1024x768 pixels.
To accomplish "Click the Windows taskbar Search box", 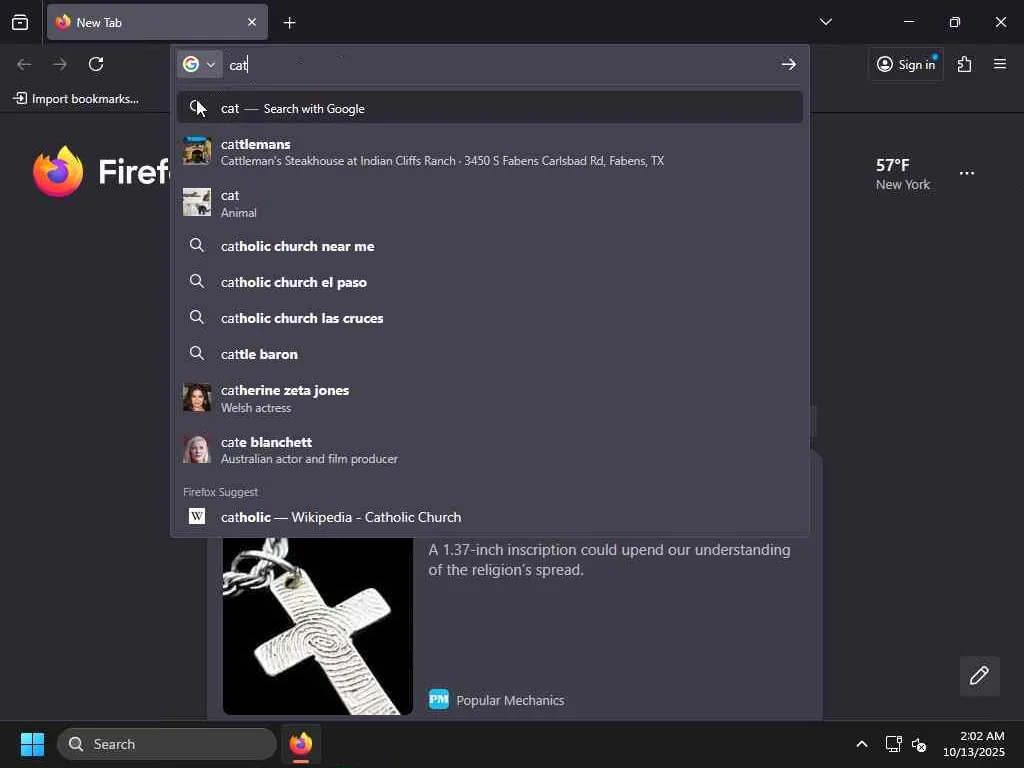I will 167,744.
